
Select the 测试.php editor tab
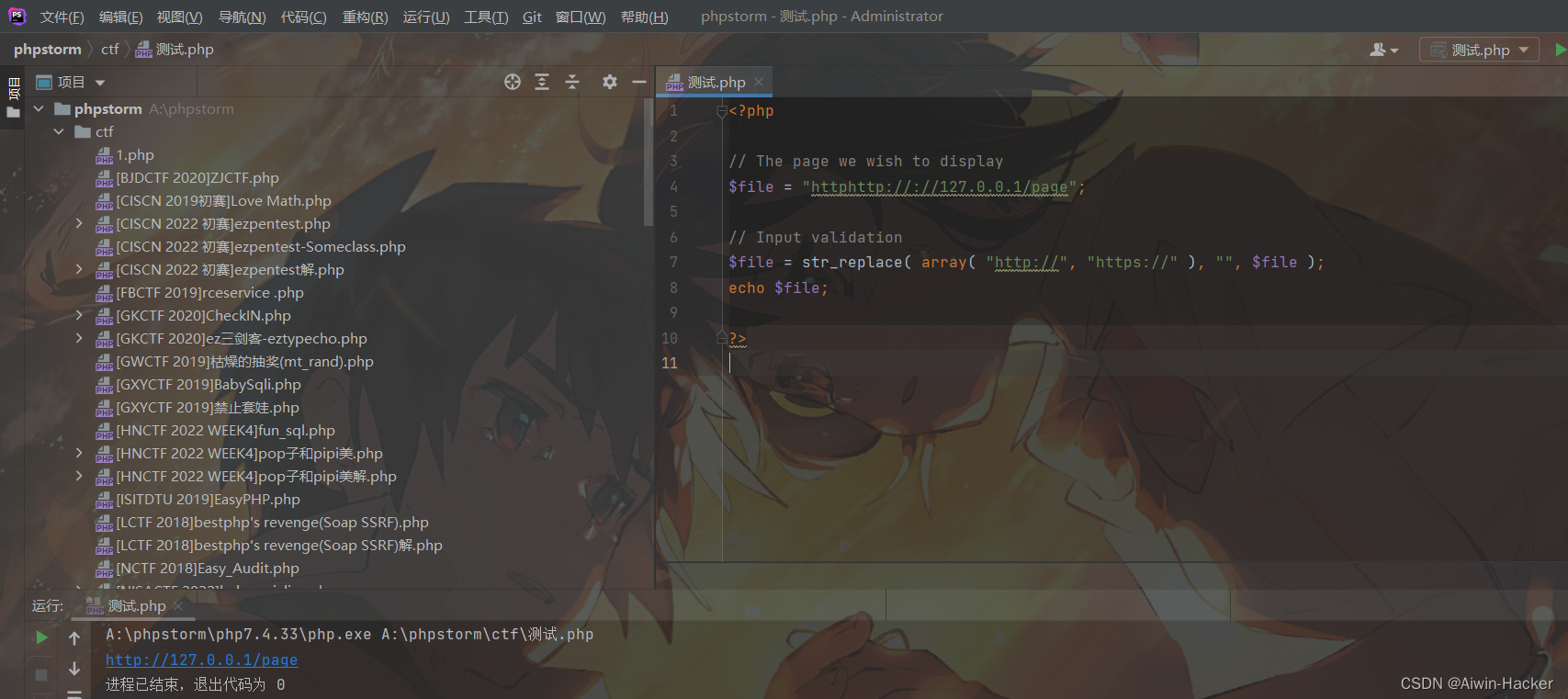pyautogui.click(x=715, y=82)
